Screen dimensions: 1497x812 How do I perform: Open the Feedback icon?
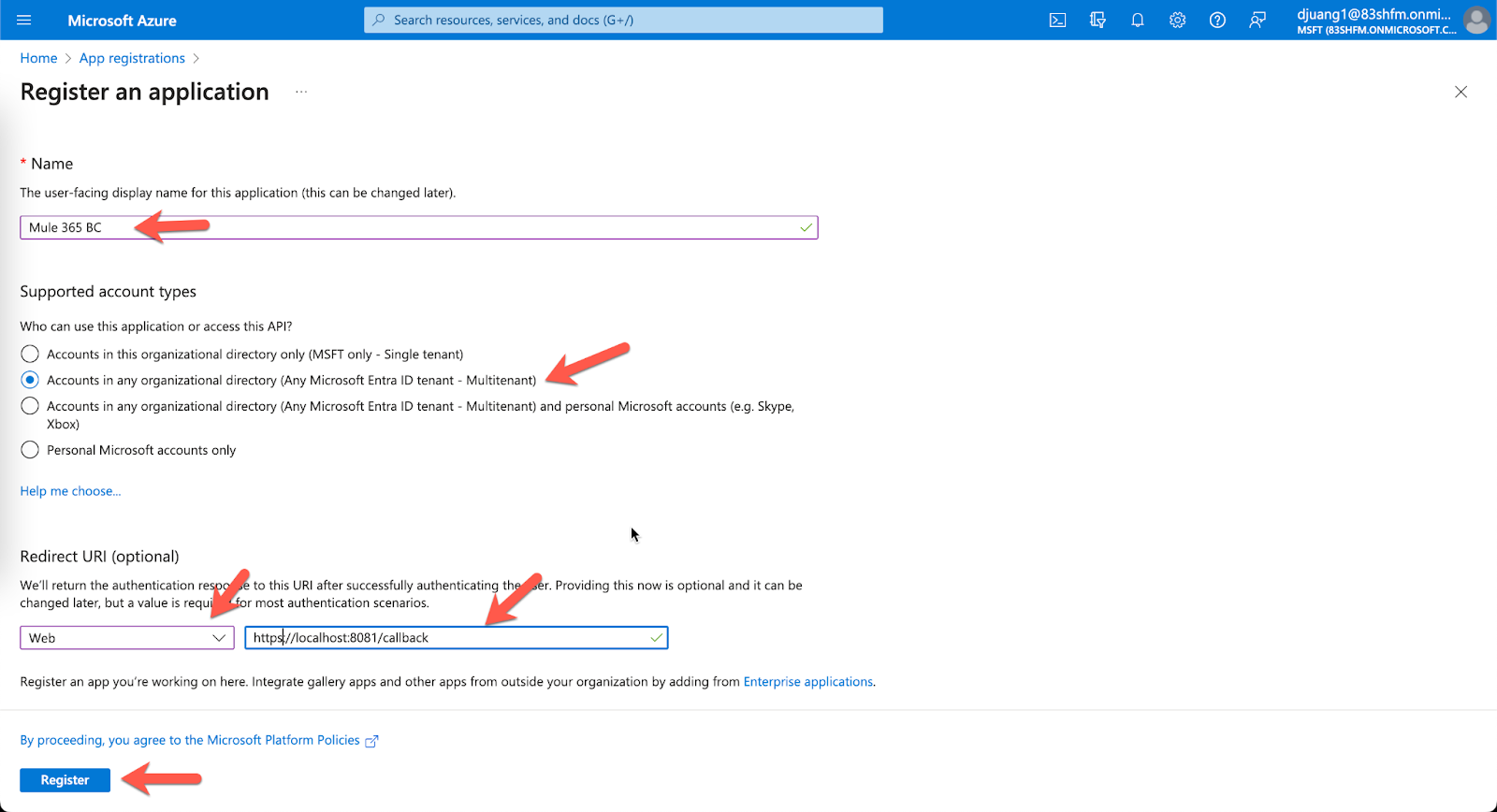tap(1257, 20)
